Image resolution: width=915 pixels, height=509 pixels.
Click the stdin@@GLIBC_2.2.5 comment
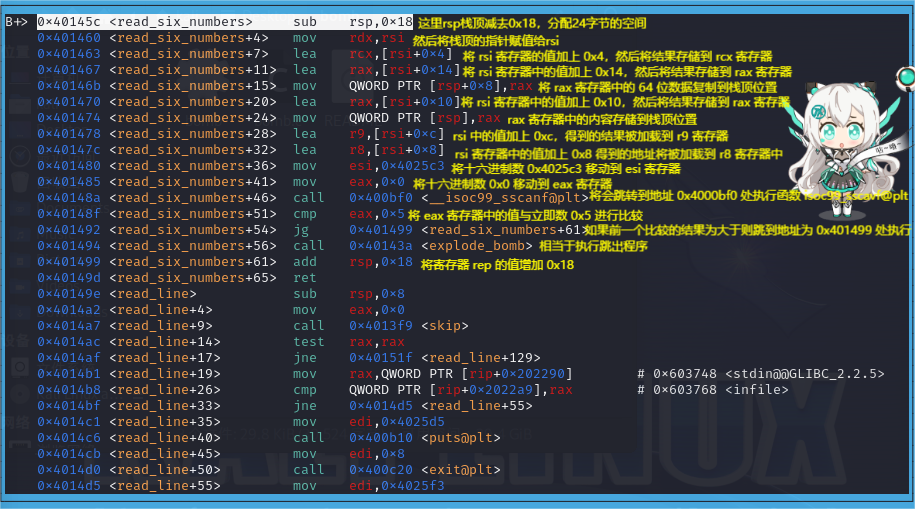804,373
